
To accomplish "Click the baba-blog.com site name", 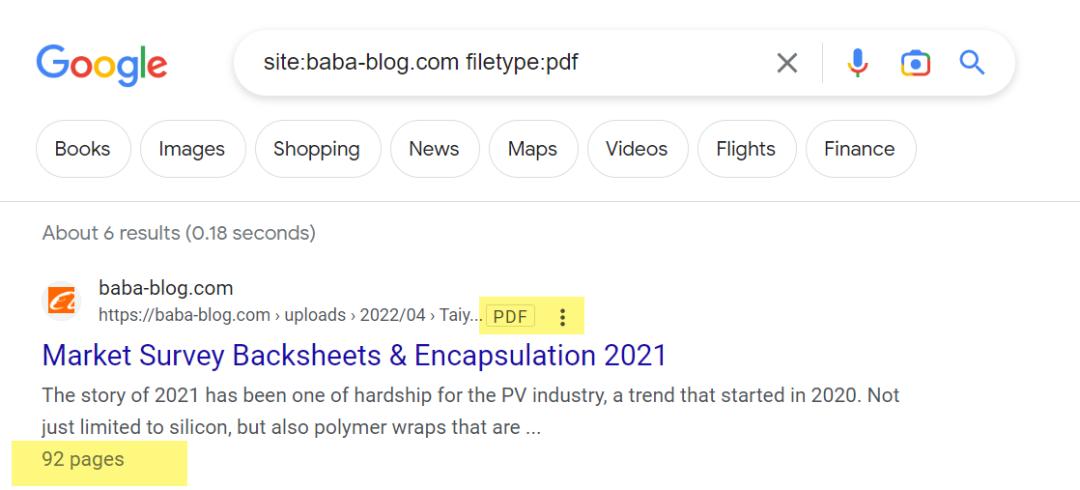I will (x=166, y=288).
